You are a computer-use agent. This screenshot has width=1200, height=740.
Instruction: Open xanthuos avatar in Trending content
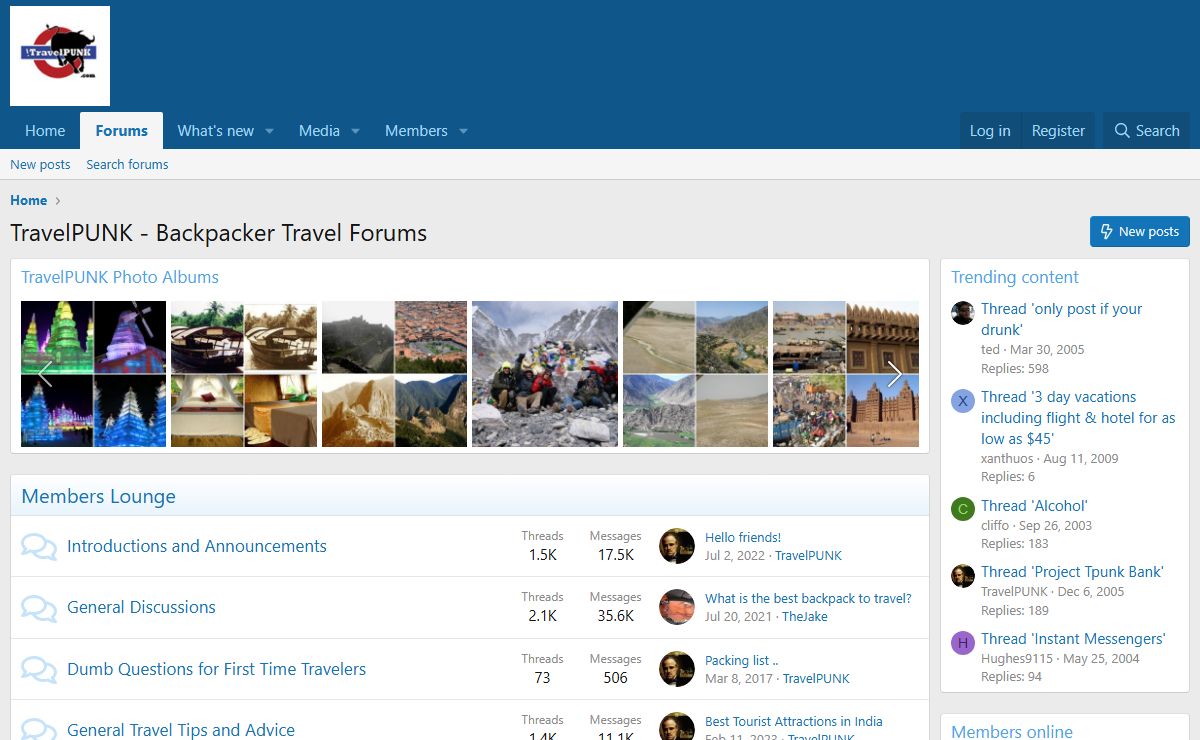pos(962,401)
